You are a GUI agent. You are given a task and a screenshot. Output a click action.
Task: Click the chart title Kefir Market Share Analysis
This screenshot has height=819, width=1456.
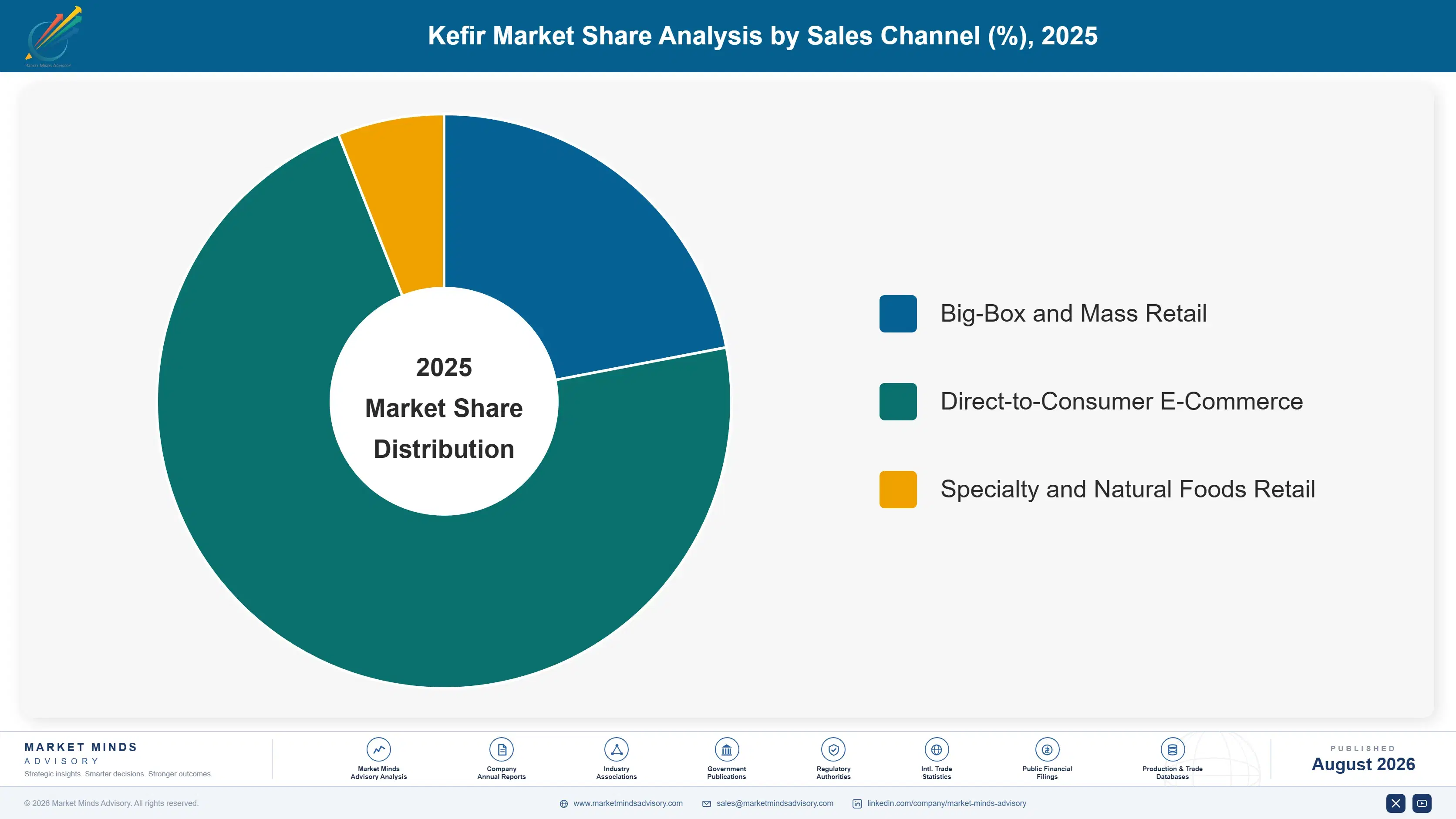(762, 36)
